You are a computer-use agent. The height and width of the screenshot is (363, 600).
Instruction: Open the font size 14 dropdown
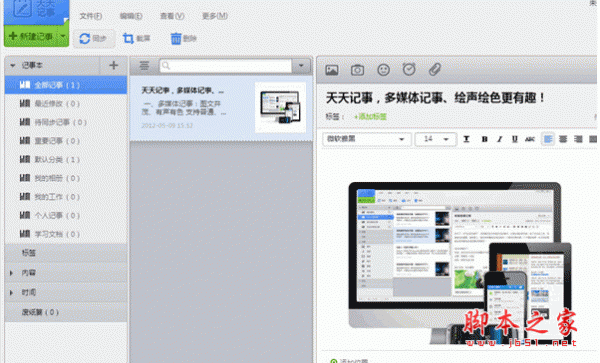tap(436, 139)
